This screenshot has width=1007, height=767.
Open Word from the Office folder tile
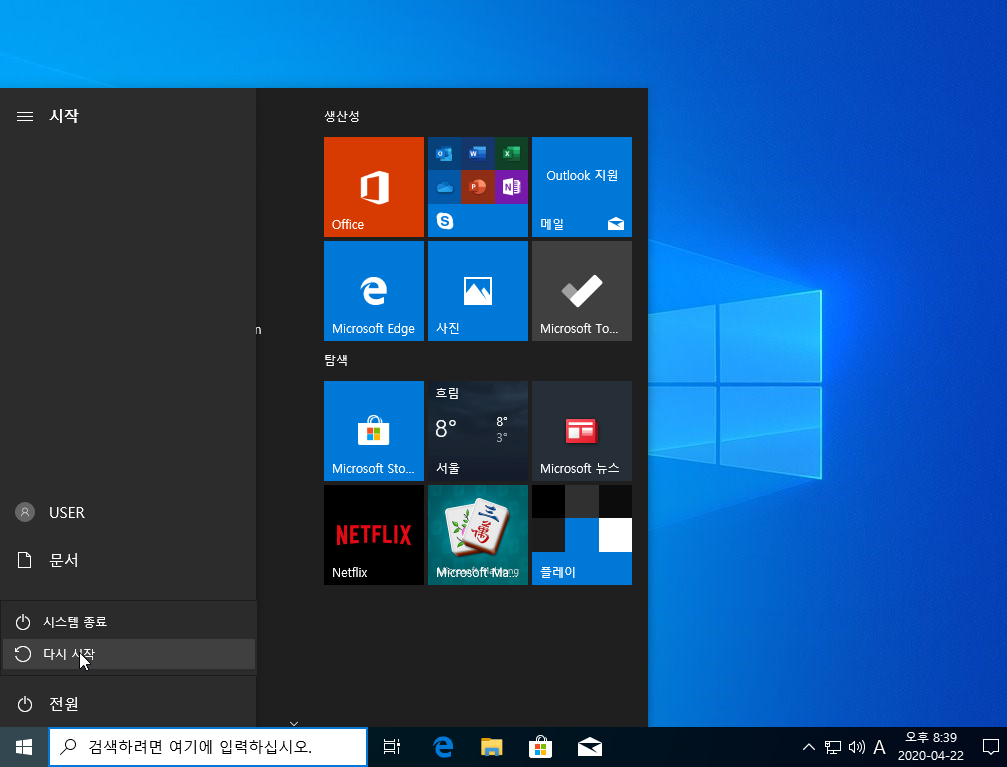[x=478, y=154]
